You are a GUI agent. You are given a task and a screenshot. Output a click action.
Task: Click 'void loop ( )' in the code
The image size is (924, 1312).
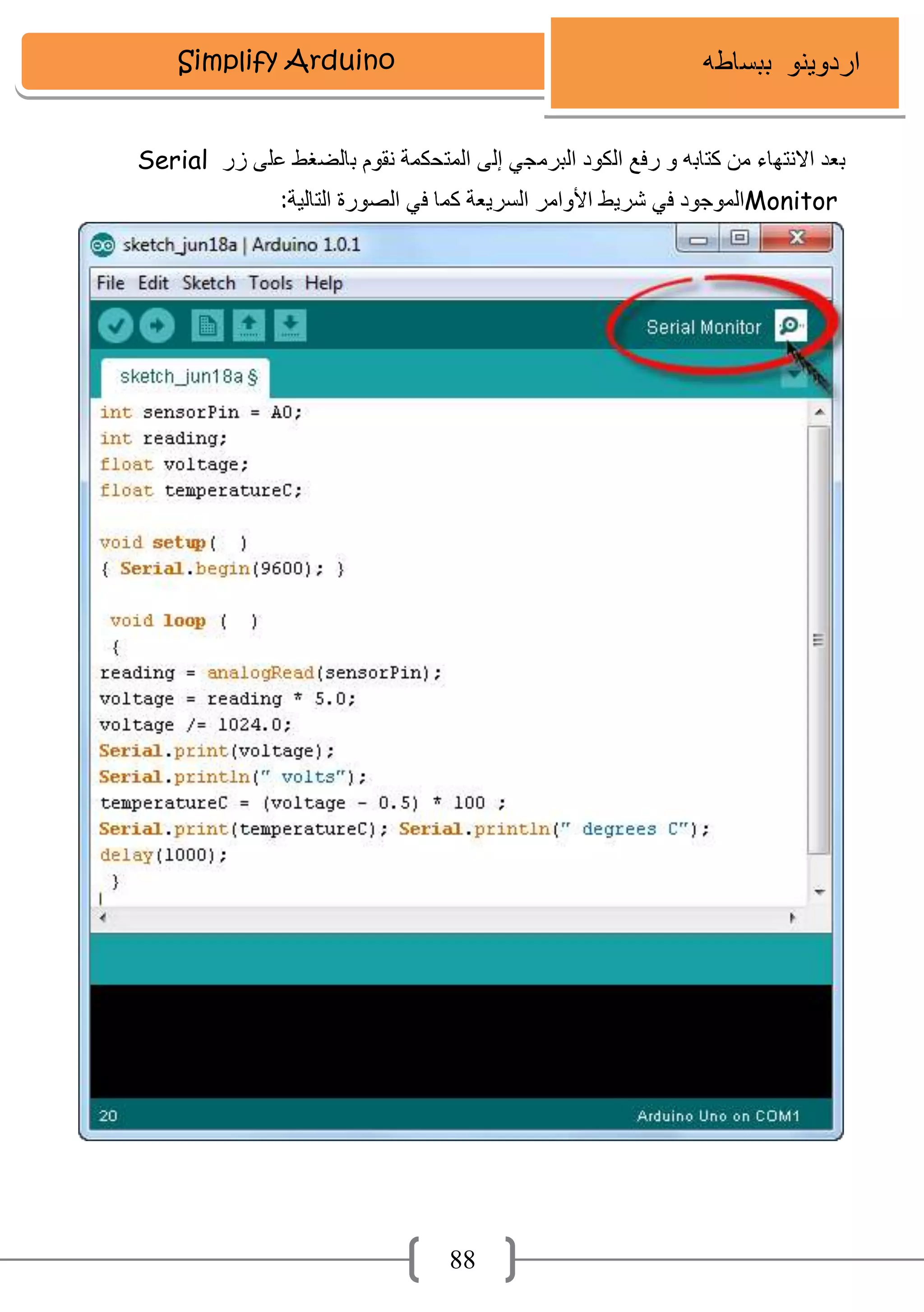click(x=185, y=621)
